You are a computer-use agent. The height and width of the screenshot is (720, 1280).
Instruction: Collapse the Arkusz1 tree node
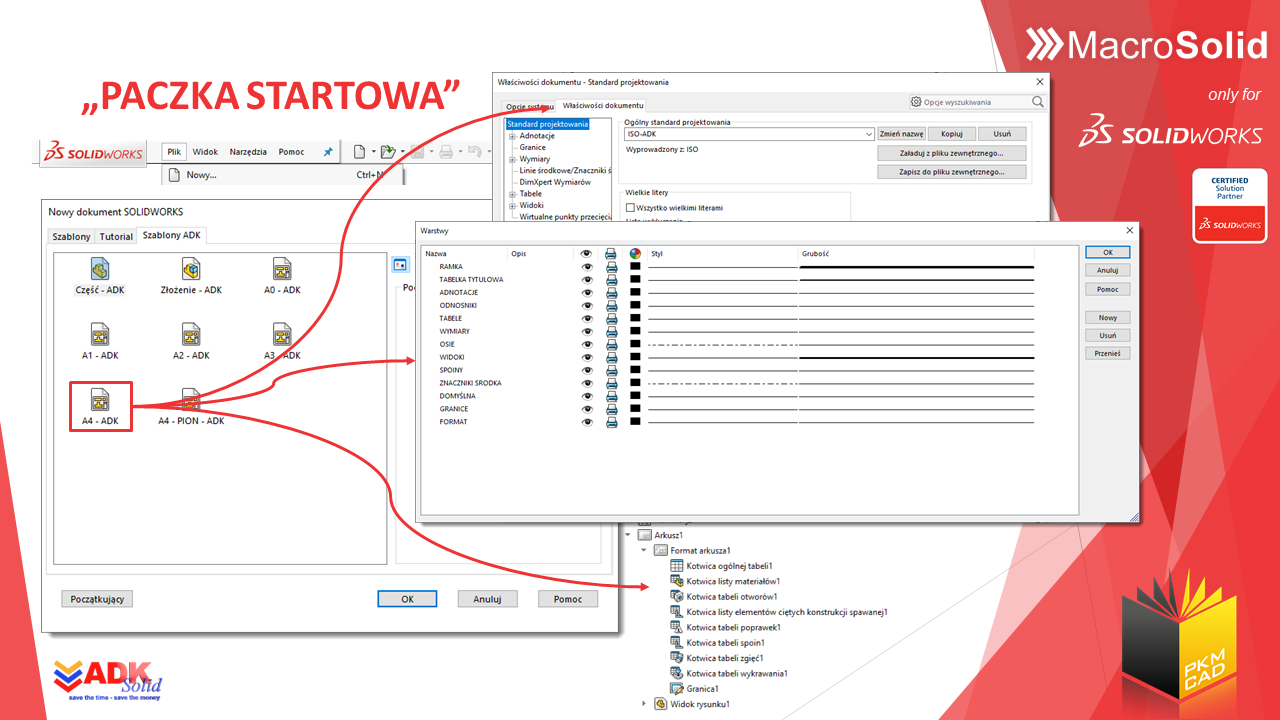point(628,535)
